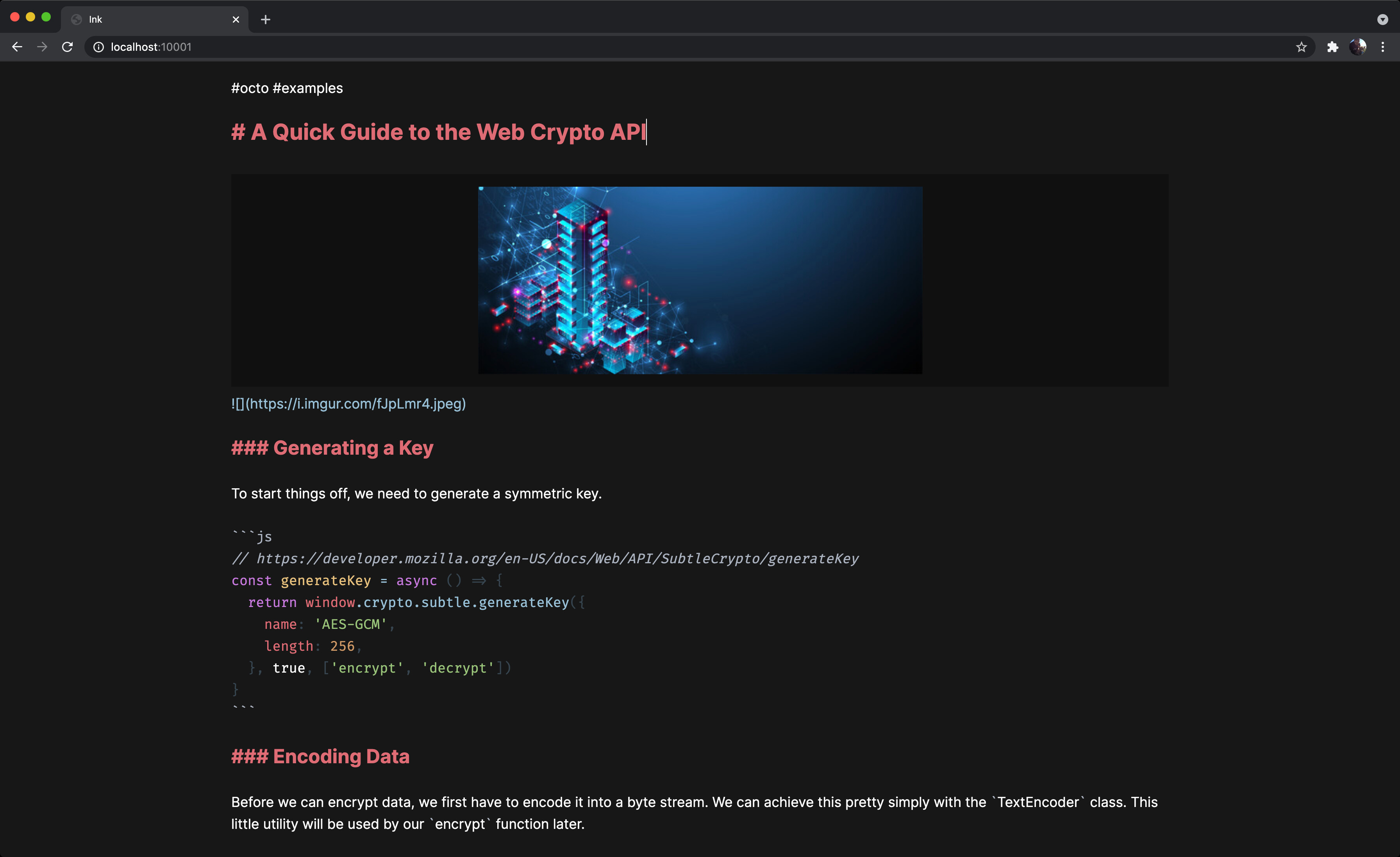Click inside the localhost address bar
The width and height of the screenshot is (1400, 857).
click(341, 46)
